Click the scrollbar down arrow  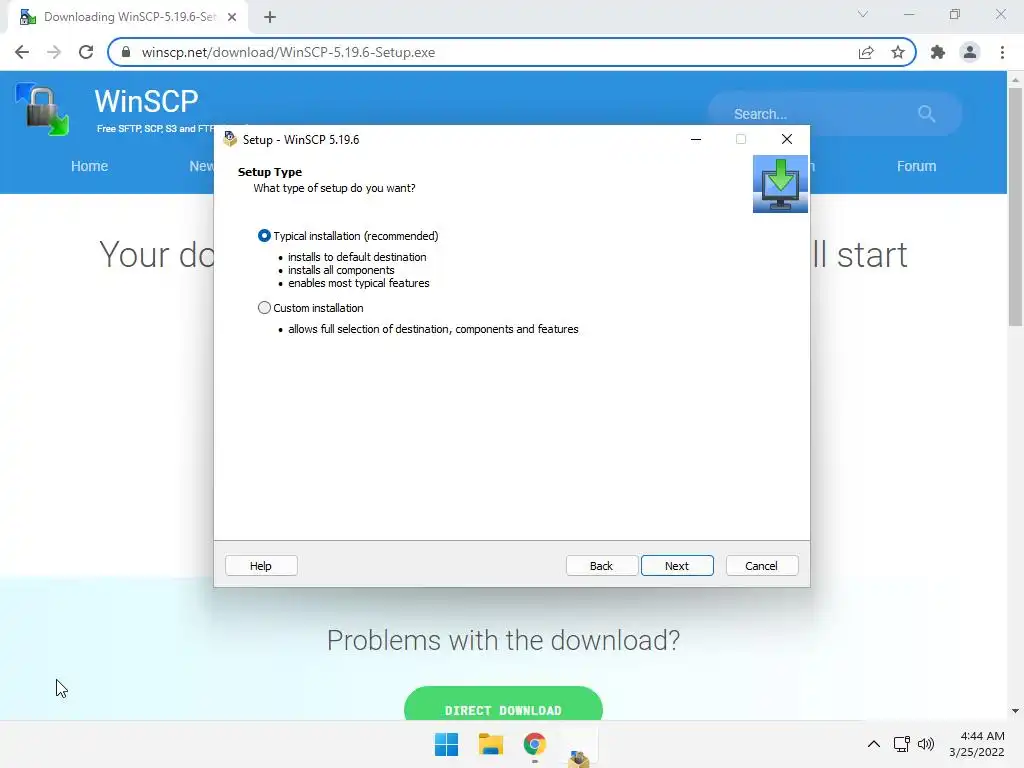1015,711
